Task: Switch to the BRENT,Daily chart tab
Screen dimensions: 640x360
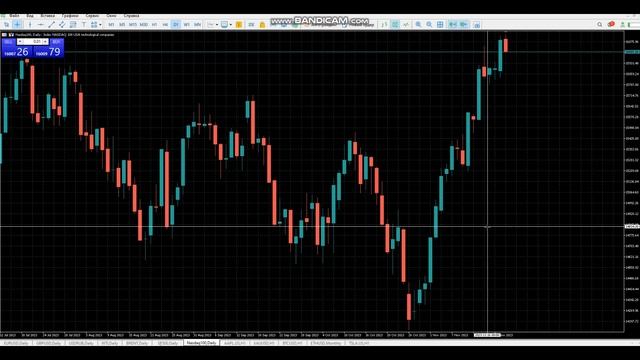Action: pos(137,343)
